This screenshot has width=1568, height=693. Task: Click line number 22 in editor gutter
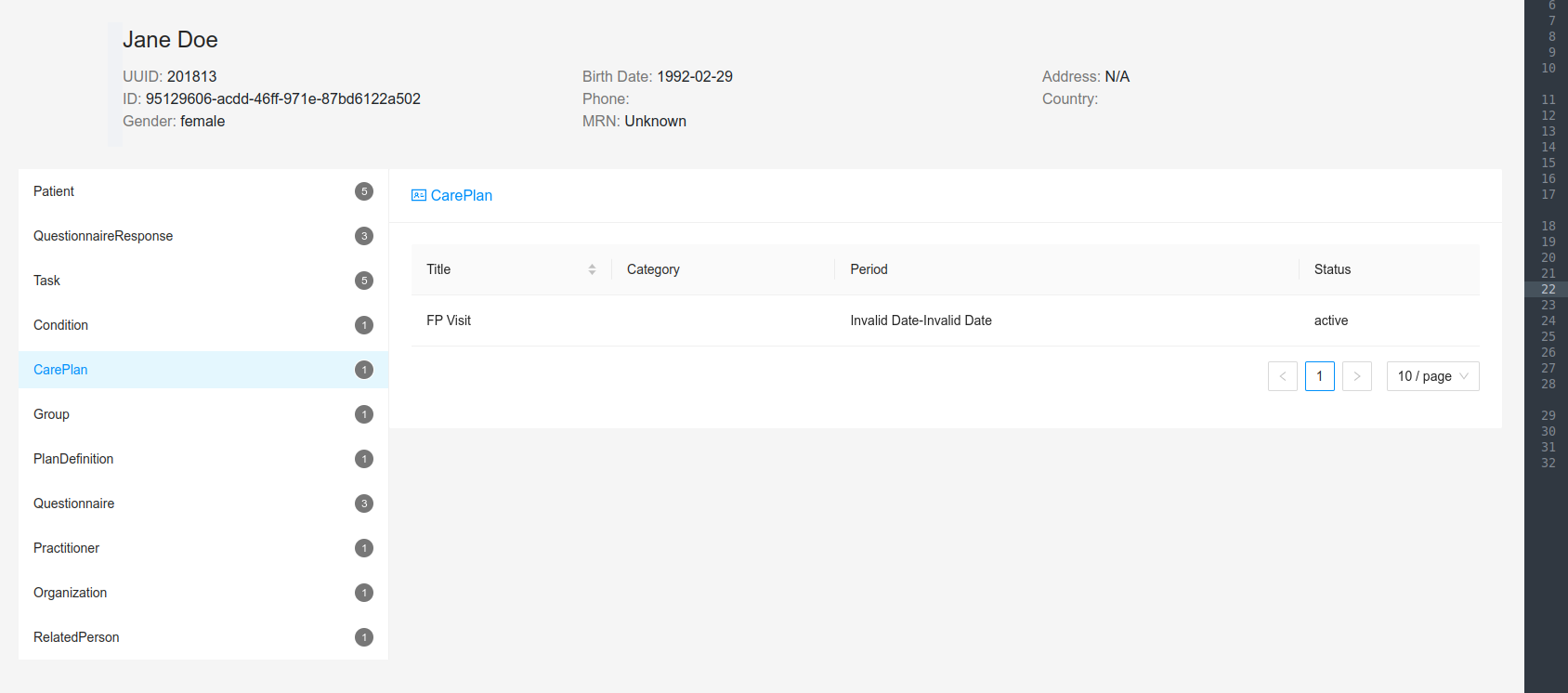[1548, 289]
